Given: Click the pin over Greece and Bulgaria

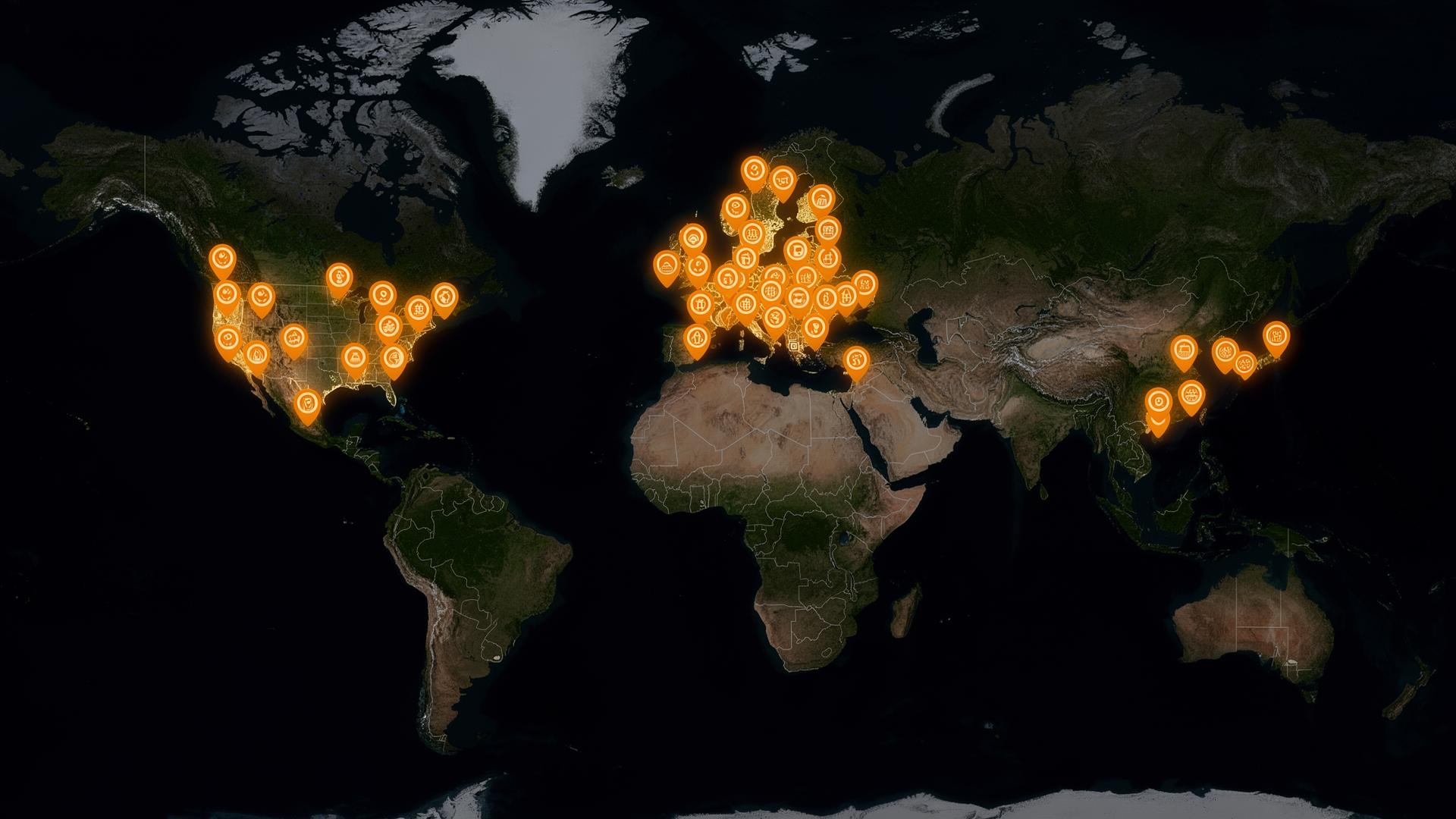Looking at the screenshot, I should [x=814, y=332].
